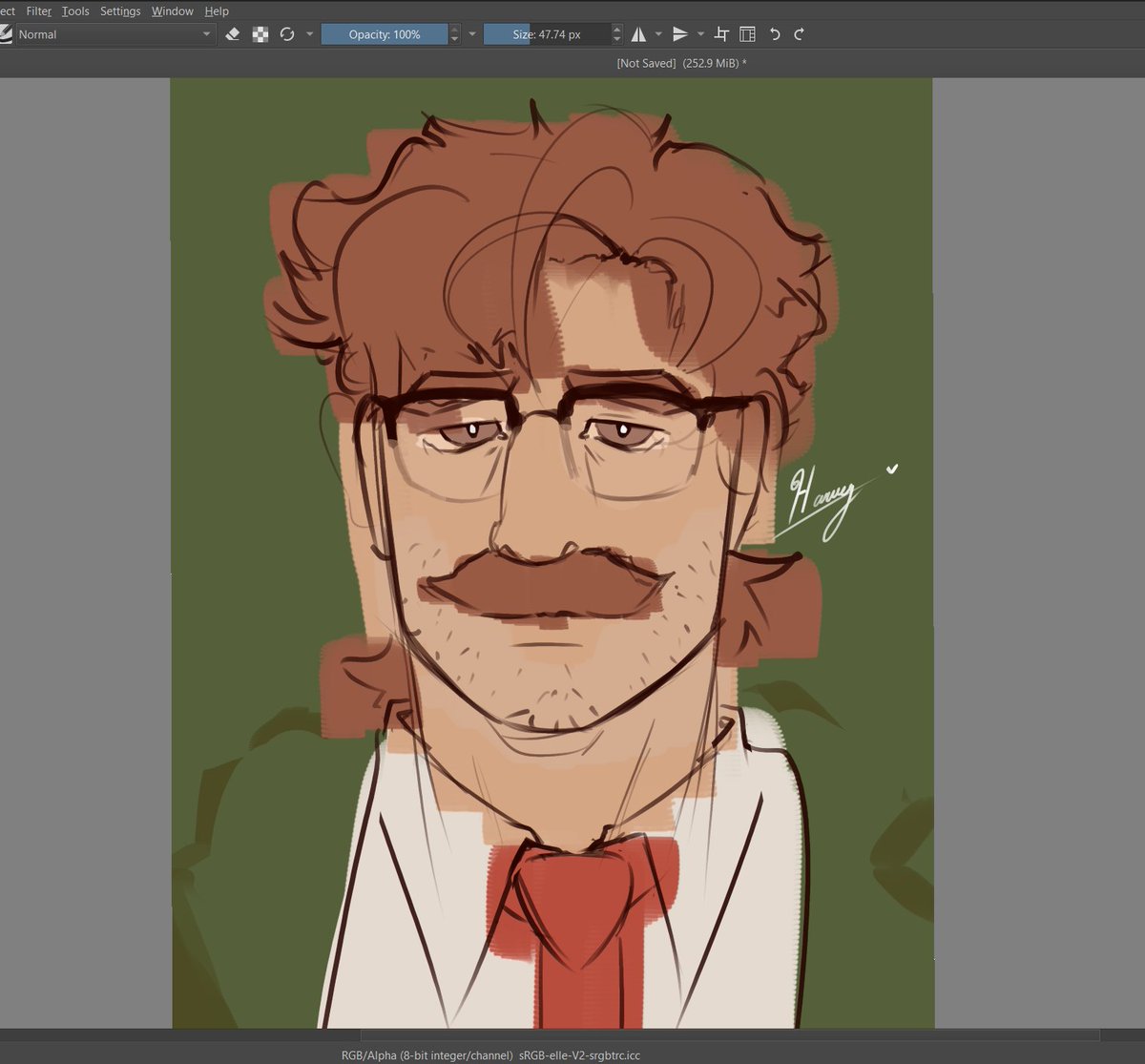
Task: Open brush preset icon left of Normal
Action: (5, 34)
